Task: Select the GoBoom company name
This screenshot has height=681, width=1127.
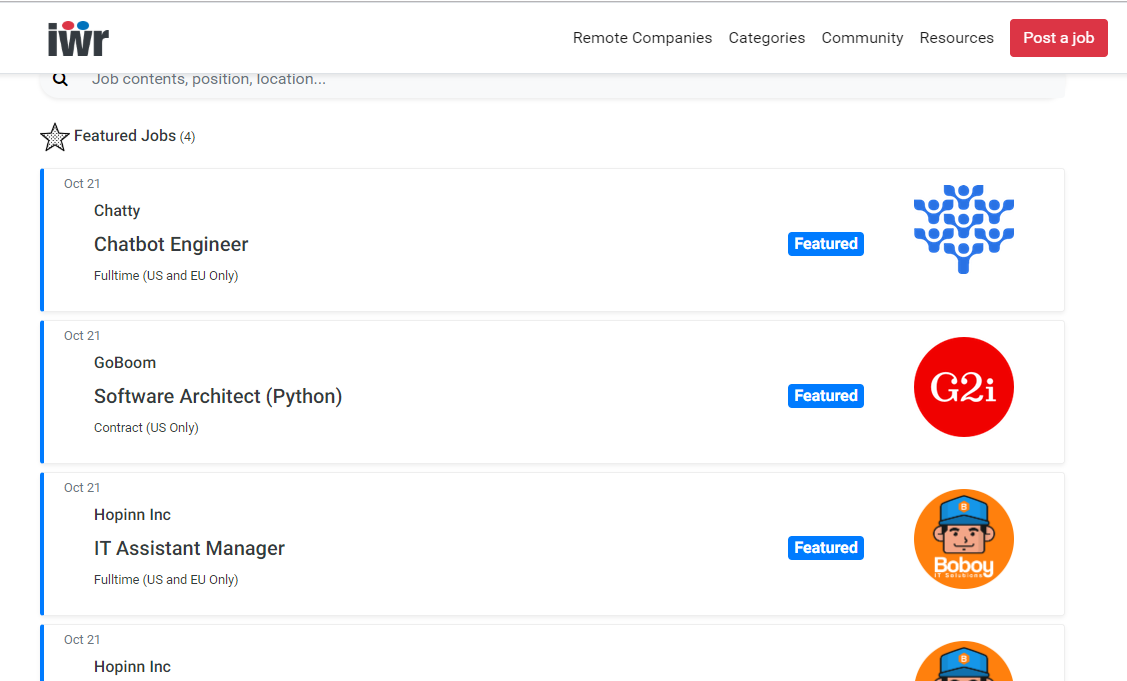Action: click(125, 362)
